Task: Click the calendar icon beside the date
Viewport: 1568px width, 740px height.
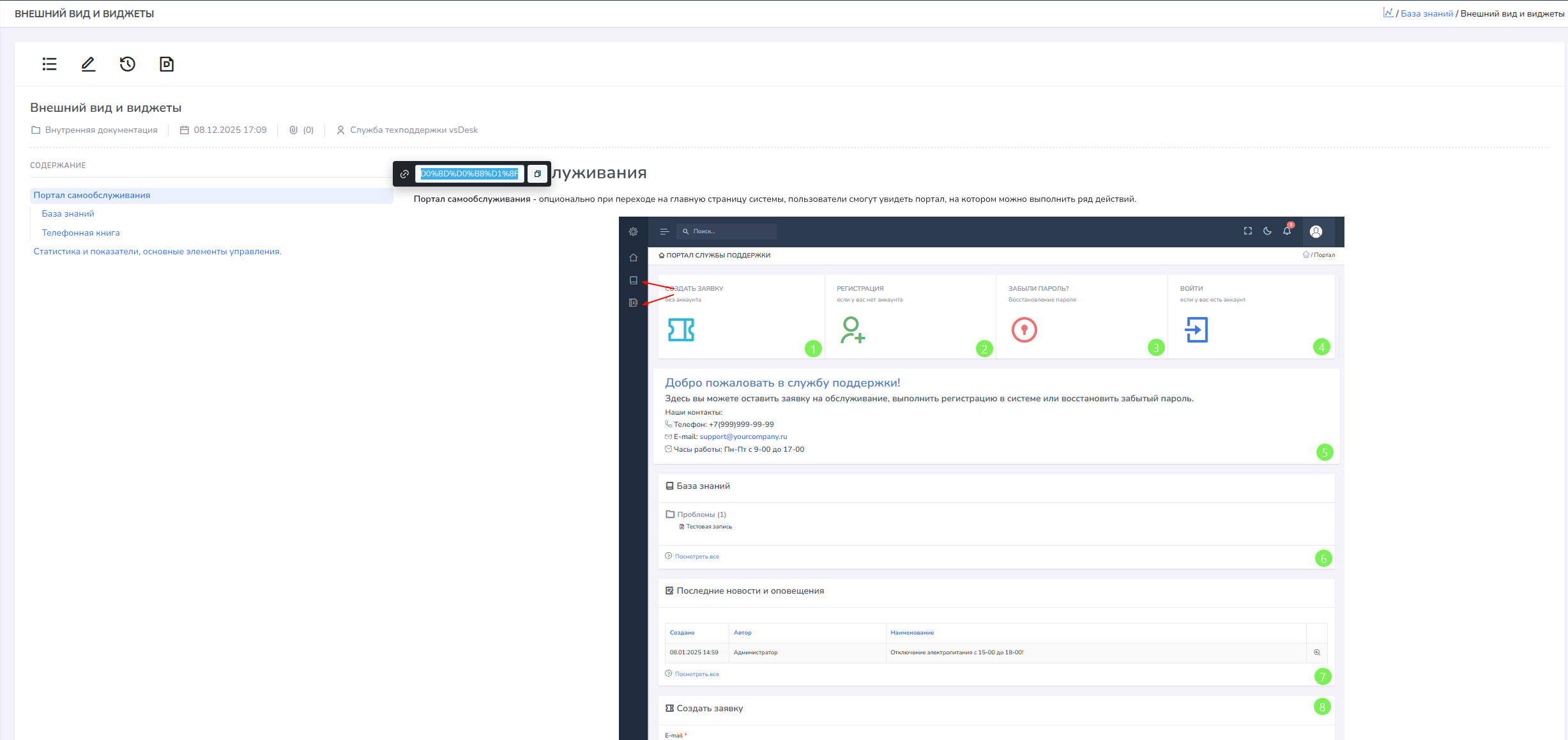Action: coord(185,130)
